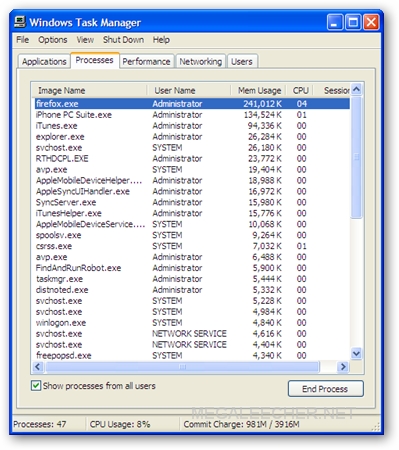Image resolution: width=399 pixels, height=450 pixels.
Task: Click the horizontal scrollbar thumb
Action: pos(182,367)
